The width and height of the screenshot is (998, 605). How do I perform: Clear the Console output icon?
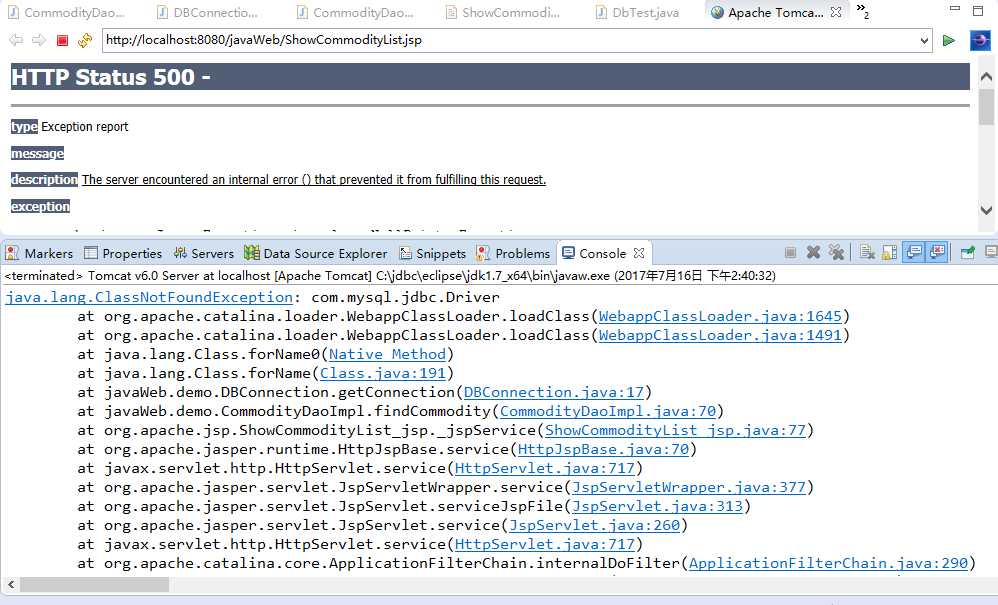pyautogui.click(x=867, y=253)
